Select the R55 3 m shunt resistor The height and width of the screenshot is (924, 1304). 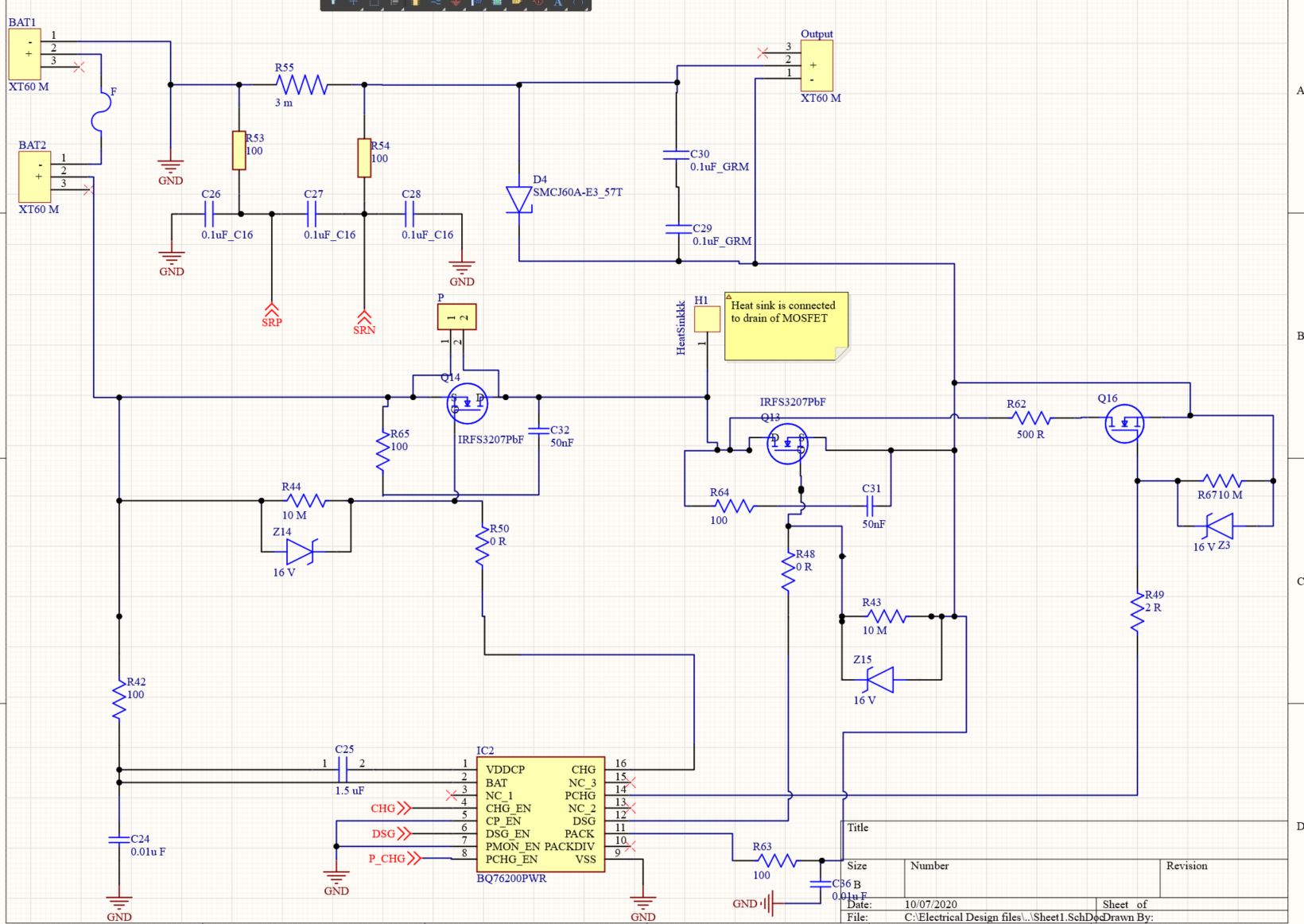(x=302, y=84)
